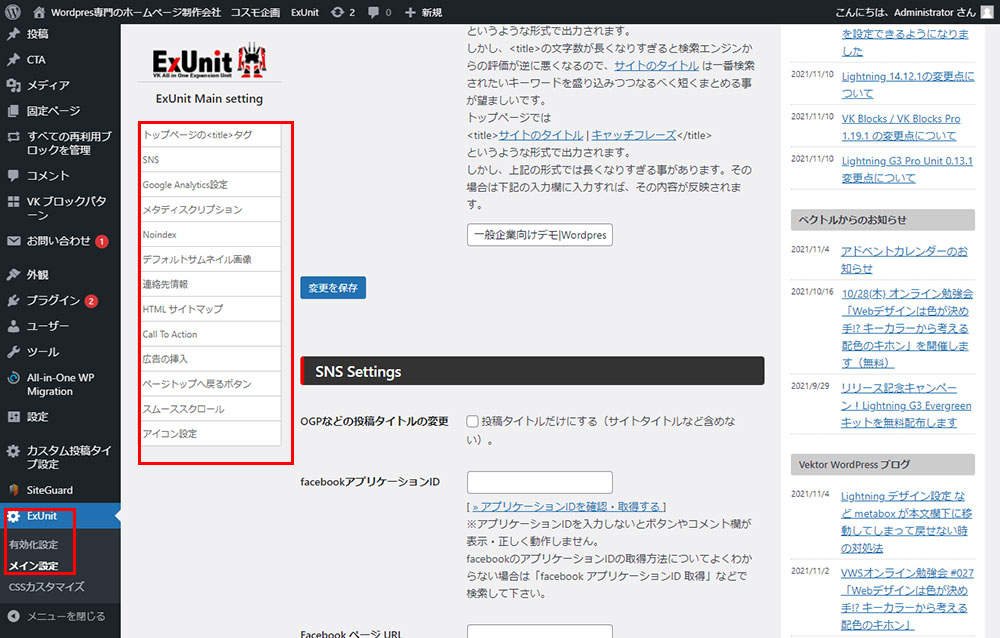Screen dimensions: 1000x638
Task: Click the facebookアプリケーションID input field
Action: click(x=539, y=482)
